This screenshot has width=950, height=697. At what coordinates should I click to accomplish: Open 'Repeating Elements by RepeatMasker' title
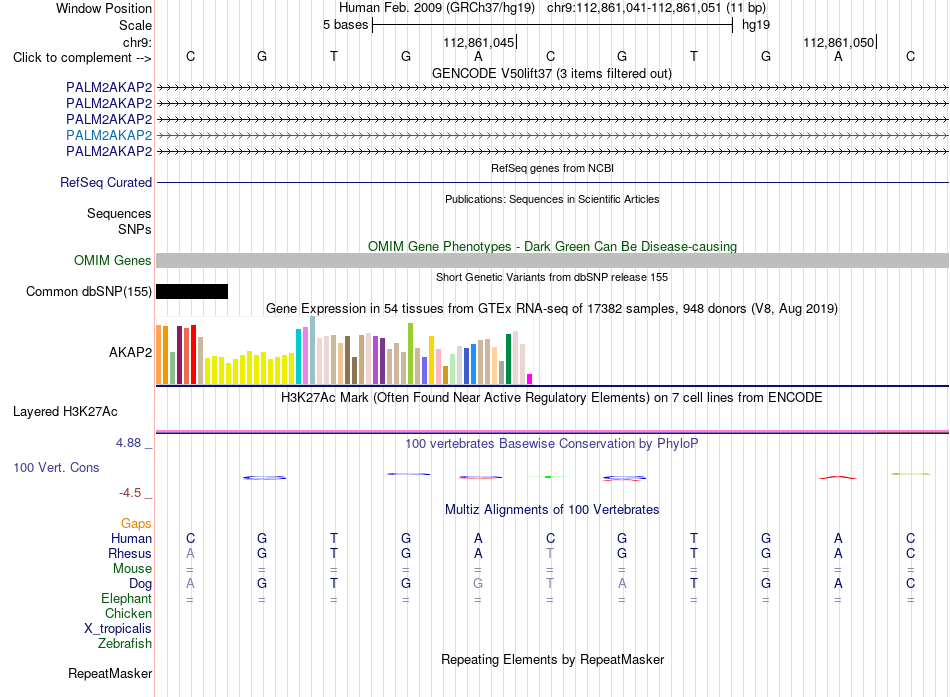[553, 659]
